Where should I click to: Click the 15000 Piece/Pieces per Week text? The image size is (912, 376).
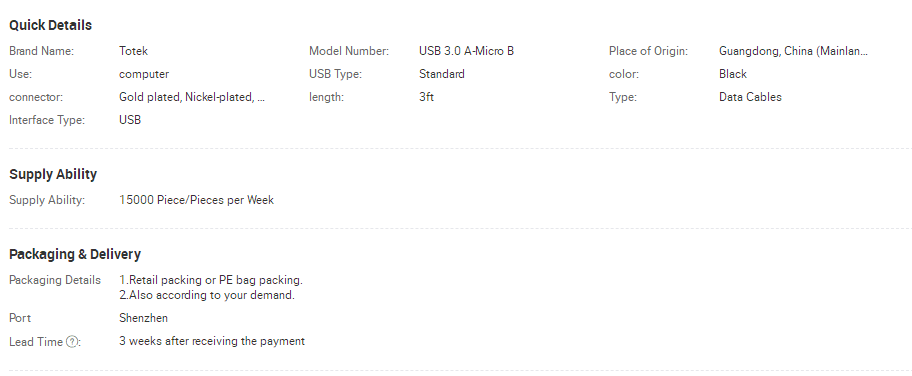pyautogui.click(x=197, y=200)
